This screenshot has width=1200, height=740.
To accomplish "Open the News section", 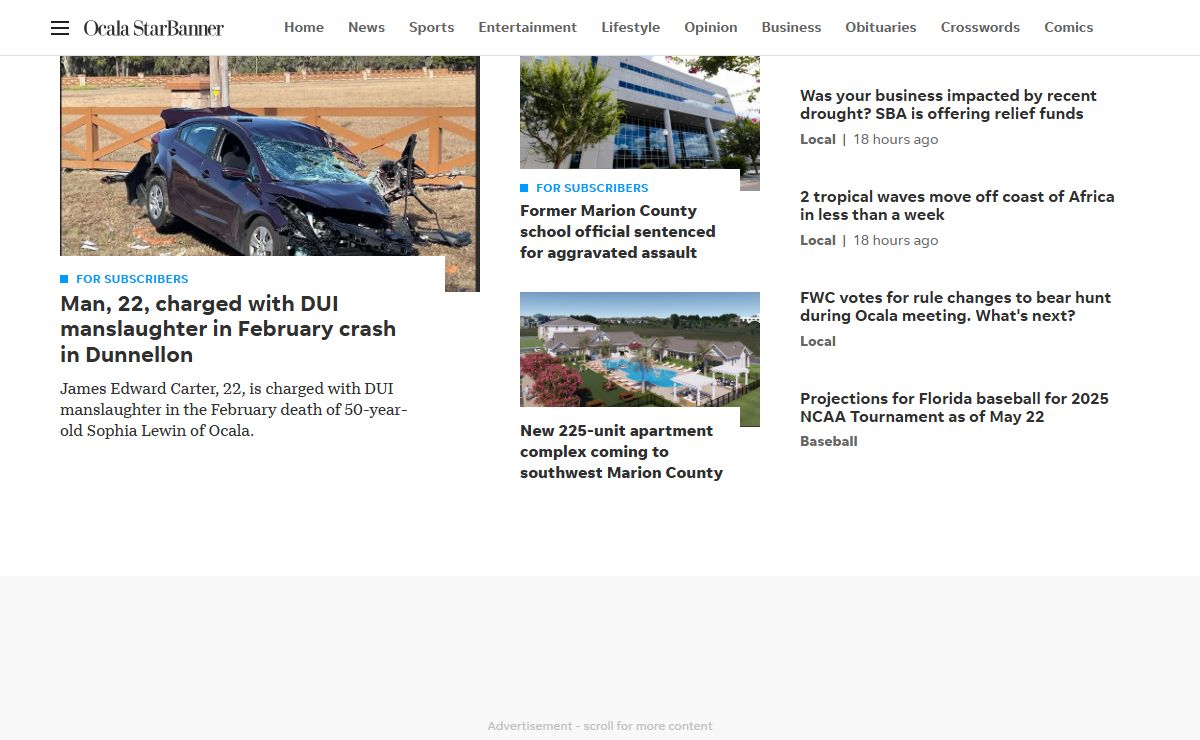I will (x=366, y=27).
